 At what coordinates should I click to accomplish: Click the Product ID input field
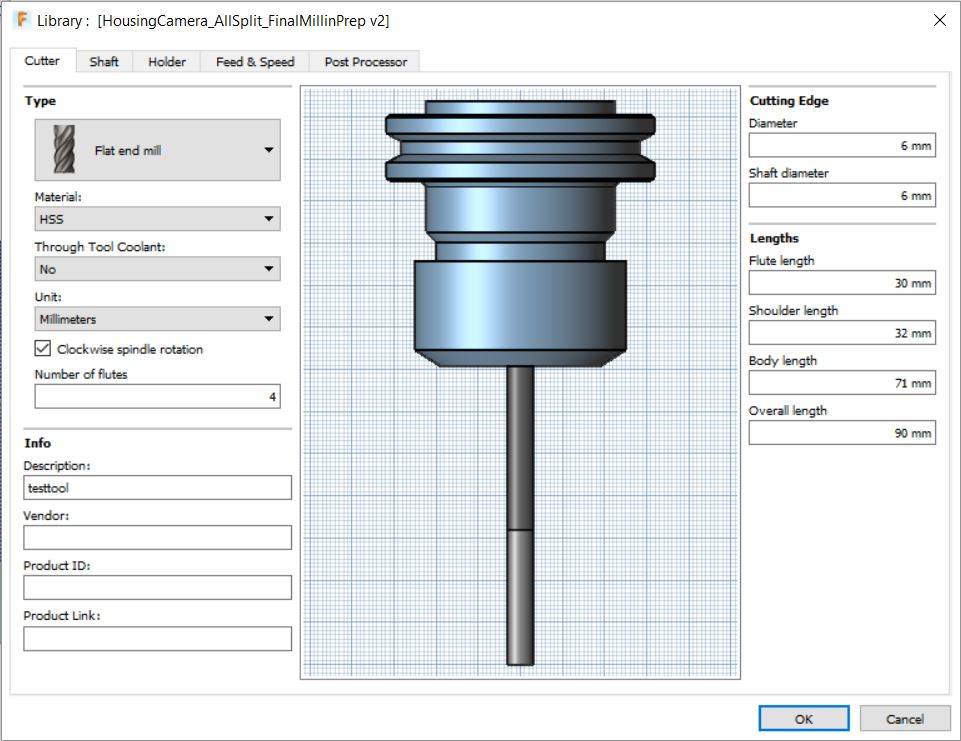point(158,588)
